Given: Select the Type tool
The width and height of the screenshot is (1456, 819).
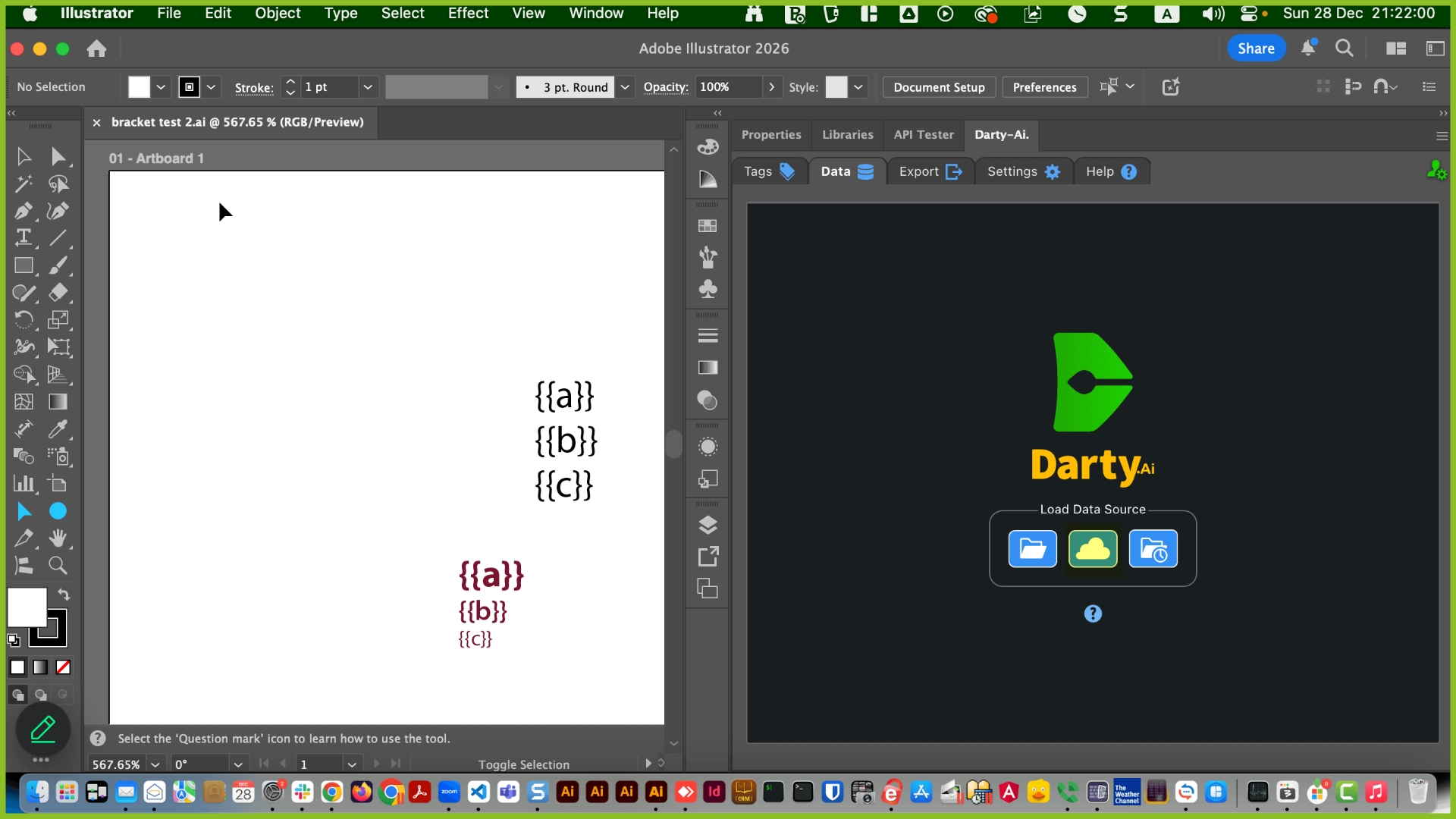Looking at the screenshot, I should pyautogui.click(x=24, y=238).
